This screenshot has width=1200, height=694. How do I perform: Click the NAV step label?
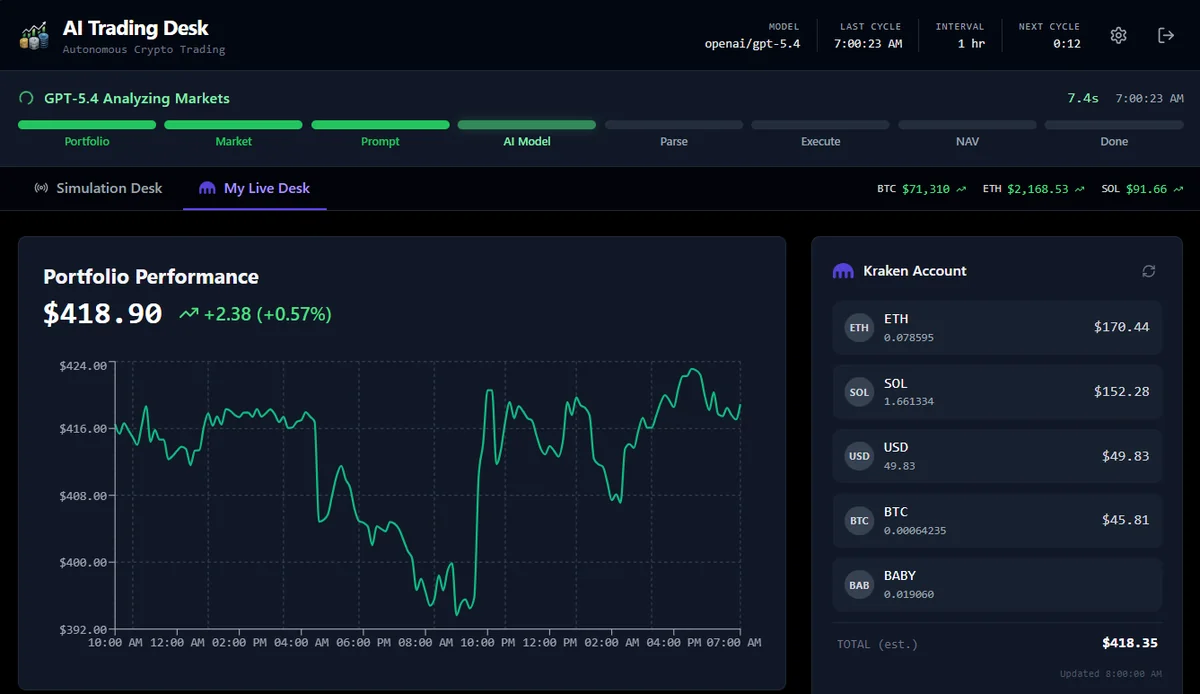tap(967, 142)
